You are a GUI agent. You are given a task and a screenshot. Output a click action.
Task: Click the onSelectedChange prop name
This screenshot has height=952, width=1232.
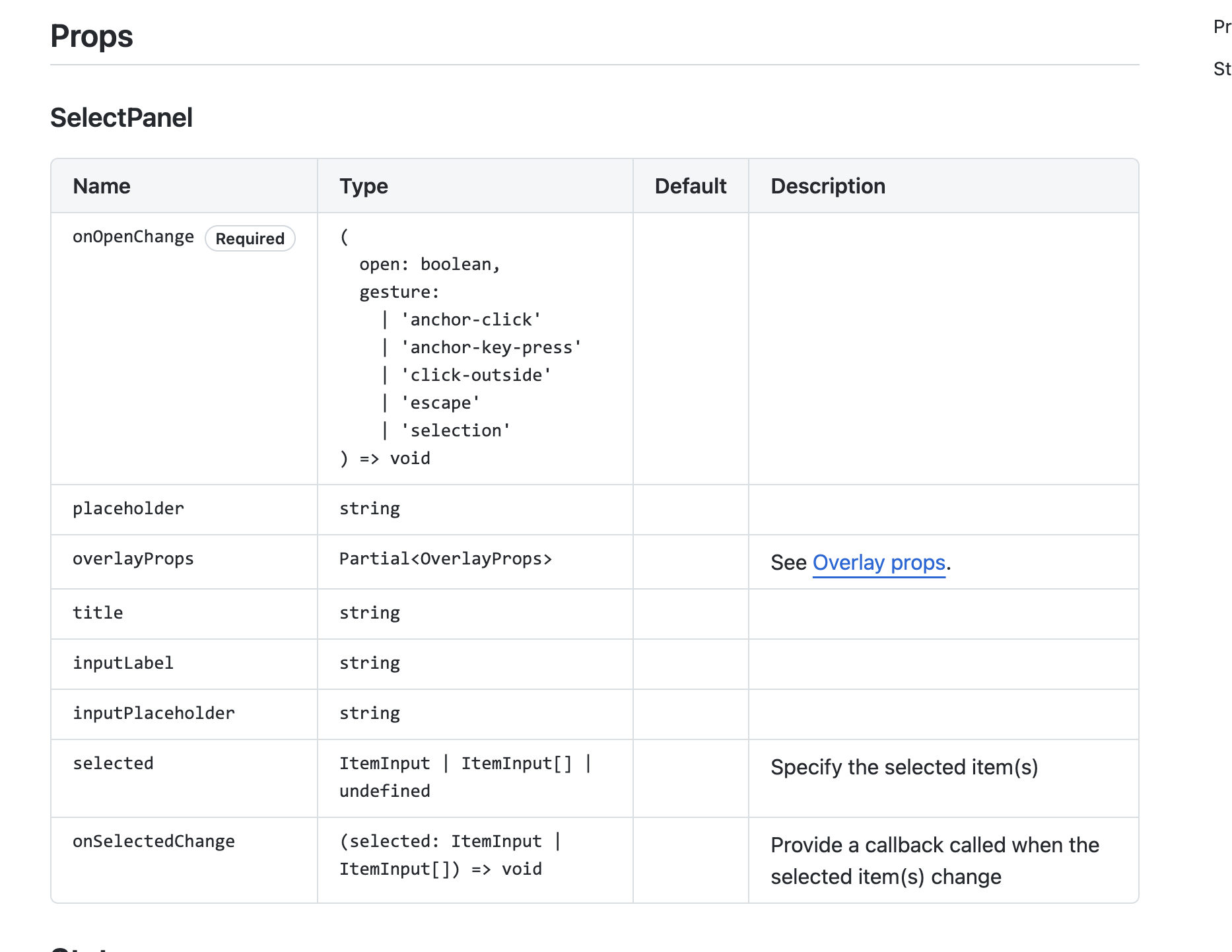pyautogui.click(x=154, y=842)
